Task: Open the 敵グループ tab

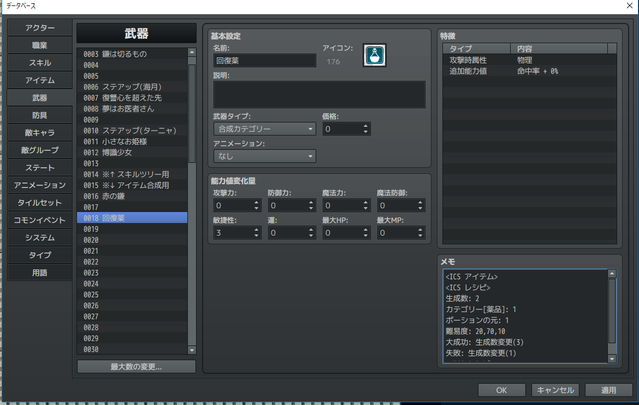Action: coord(40,150)
